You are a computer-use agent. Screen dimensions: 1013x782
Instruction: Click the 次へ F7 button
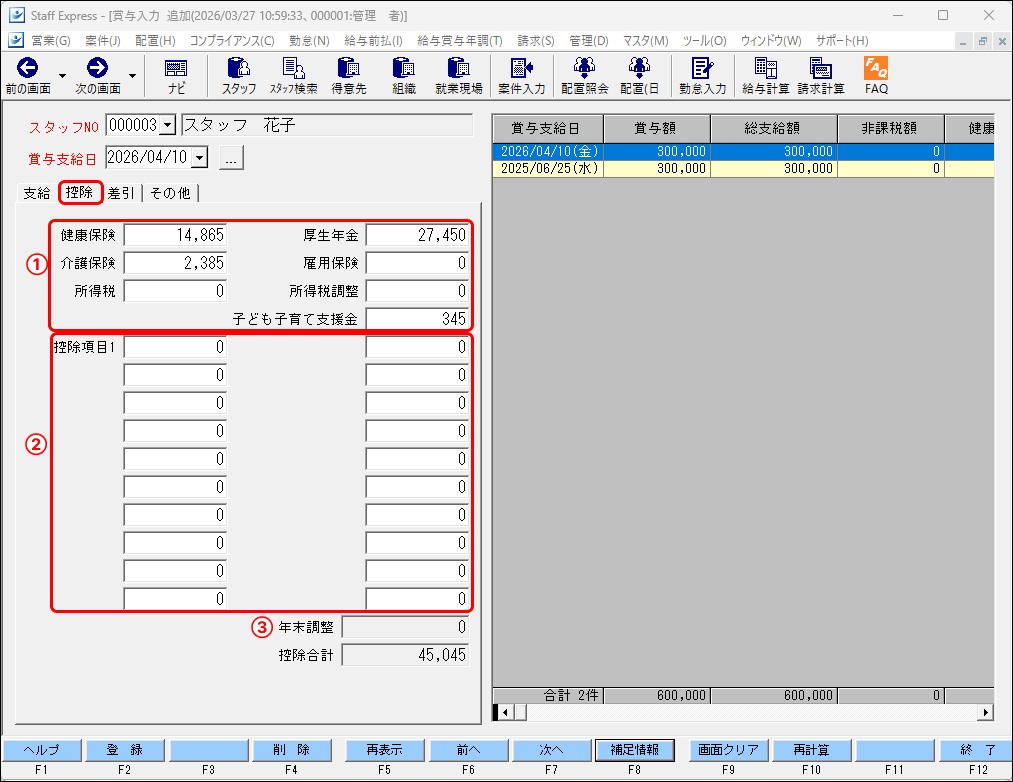(x=552, y=750)
